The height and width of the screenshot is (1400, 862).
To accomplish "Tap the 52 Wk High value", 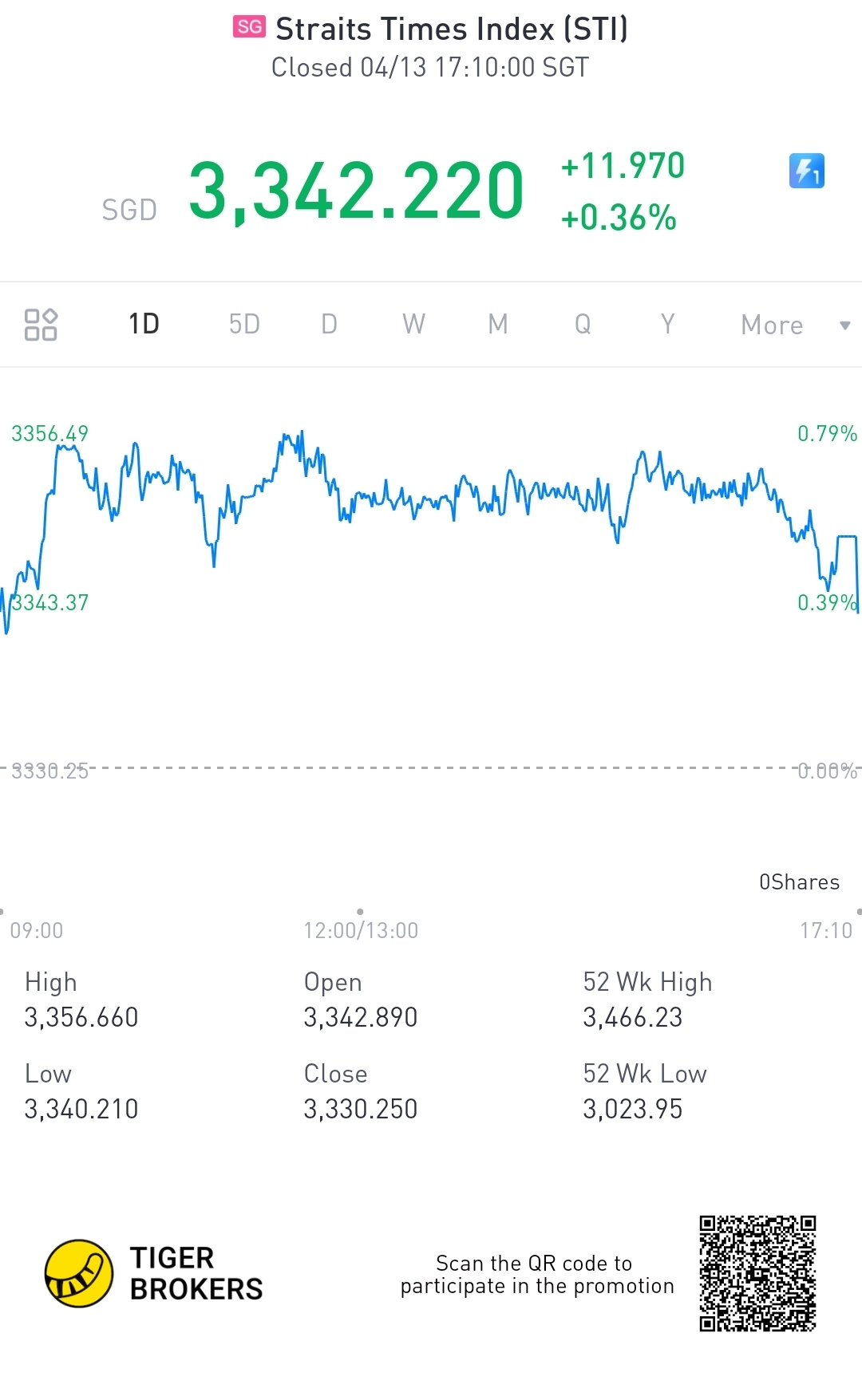I will coord(633,1018).
